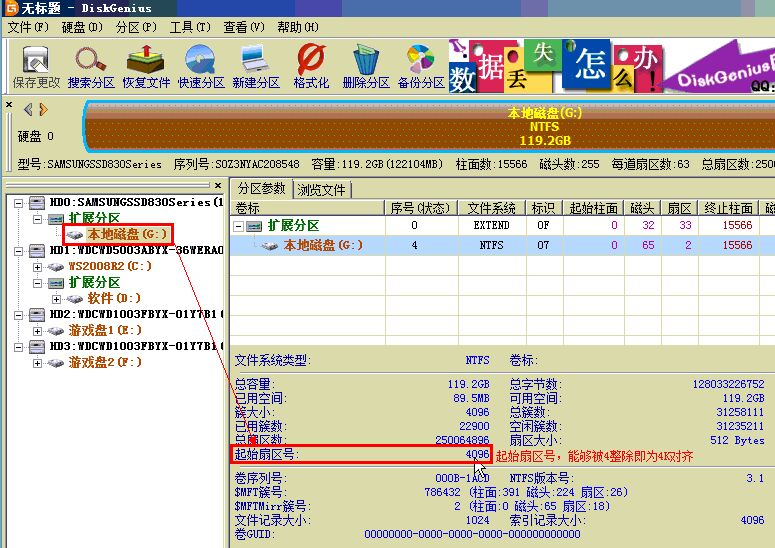Collapse the HD0 SAMSUNG SSD tree node
775x548 pixels.
(x=18, y=203)
